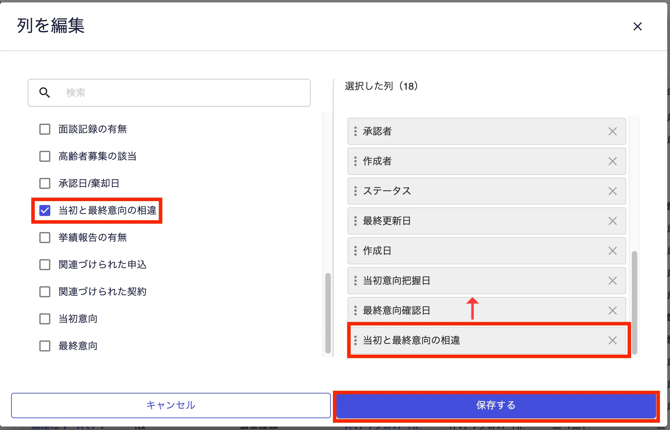The image size is (670, 430).
Task: Remove the 当初と最終意向の相違 column
Action: pos(612,341)
